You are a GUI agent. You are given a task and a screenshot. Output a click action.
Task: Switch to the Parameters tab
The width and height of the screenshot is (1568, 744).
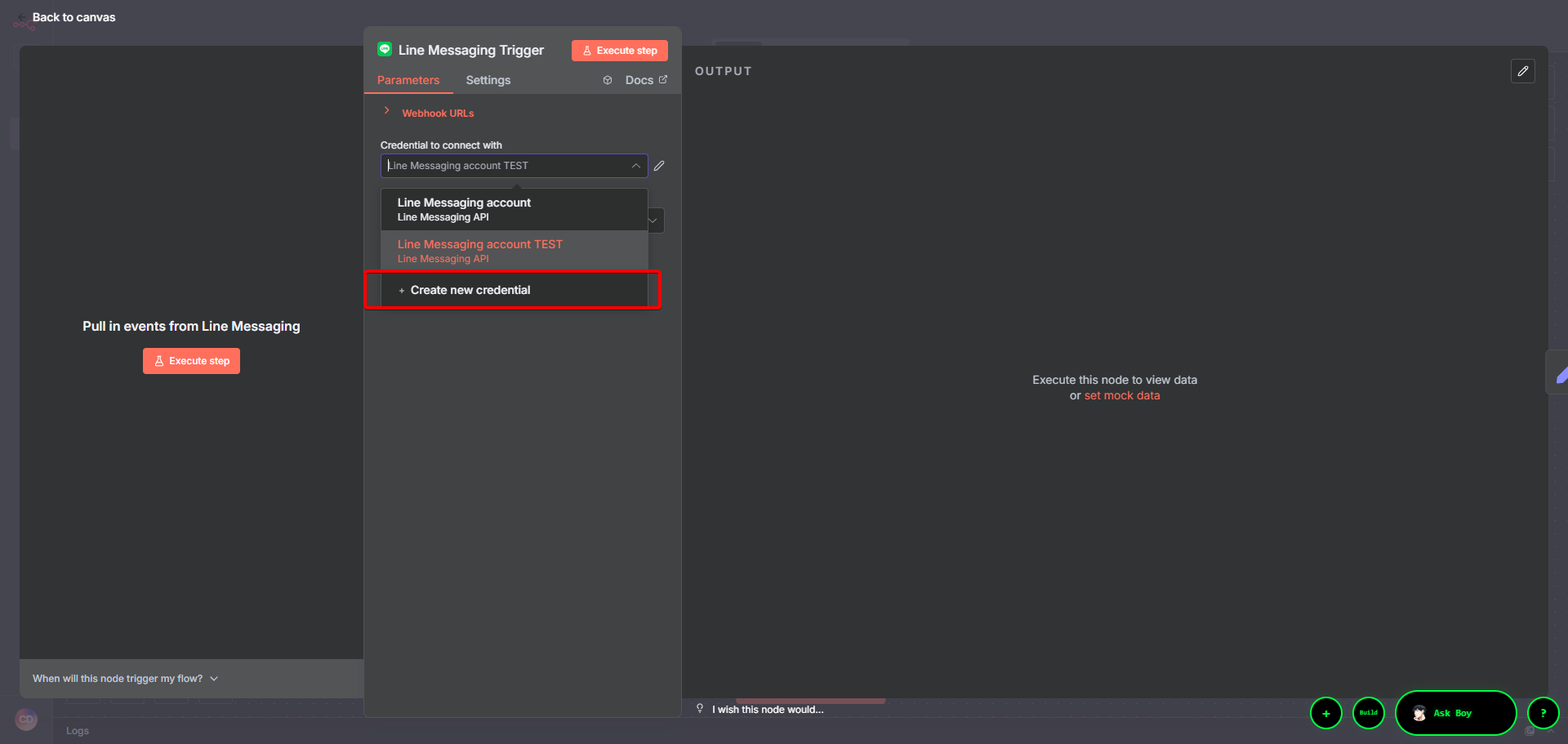pyautogui.click(x=408, y=80)
